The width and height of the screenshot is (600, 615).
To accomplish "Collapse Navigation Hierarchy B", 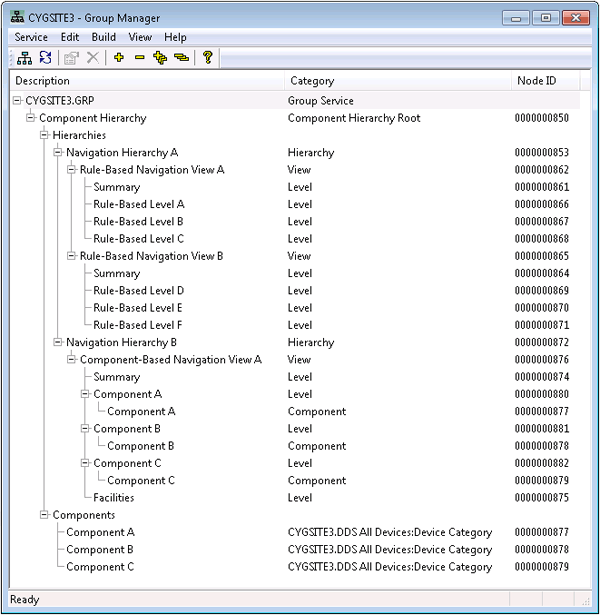I will coord(58,342).
